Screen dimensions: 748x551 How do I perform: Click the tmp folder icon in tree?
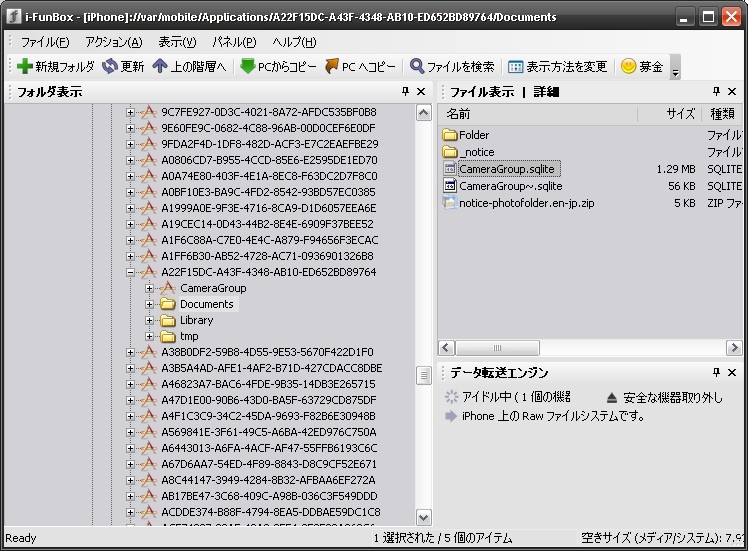pos(168,336)
